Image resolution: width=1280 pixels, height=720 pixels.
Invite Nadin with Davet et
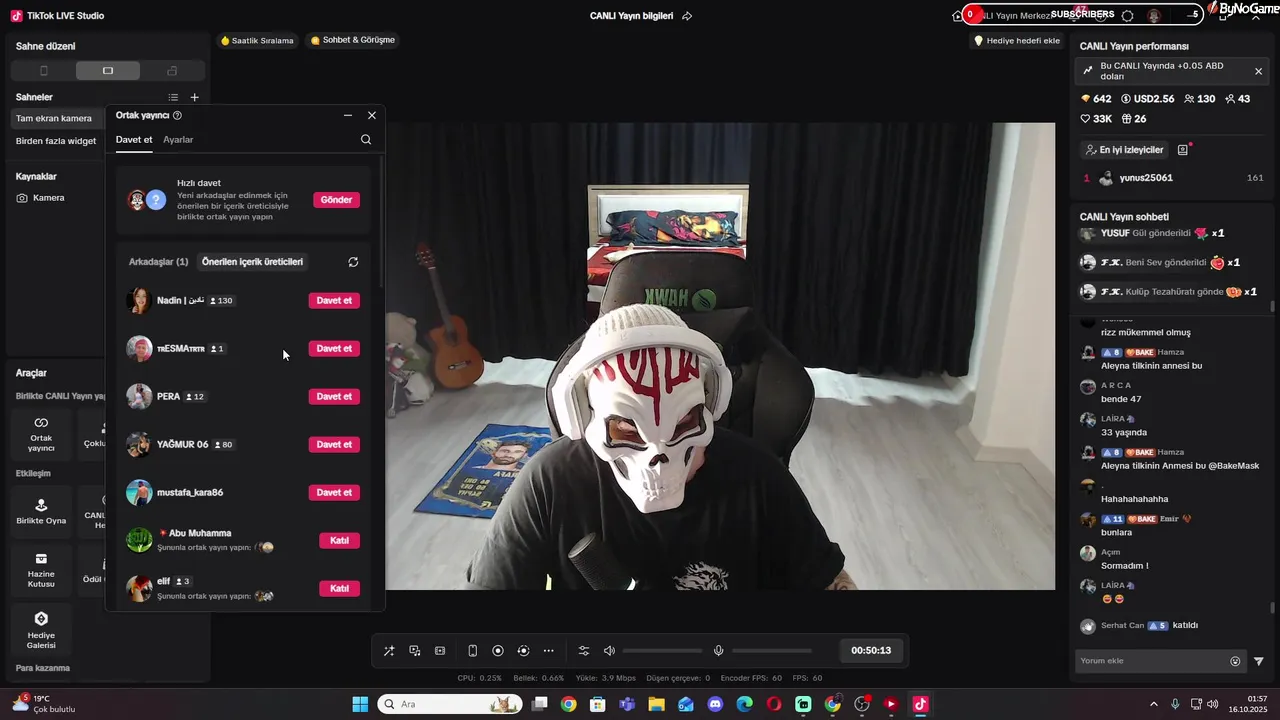(334, 301)
